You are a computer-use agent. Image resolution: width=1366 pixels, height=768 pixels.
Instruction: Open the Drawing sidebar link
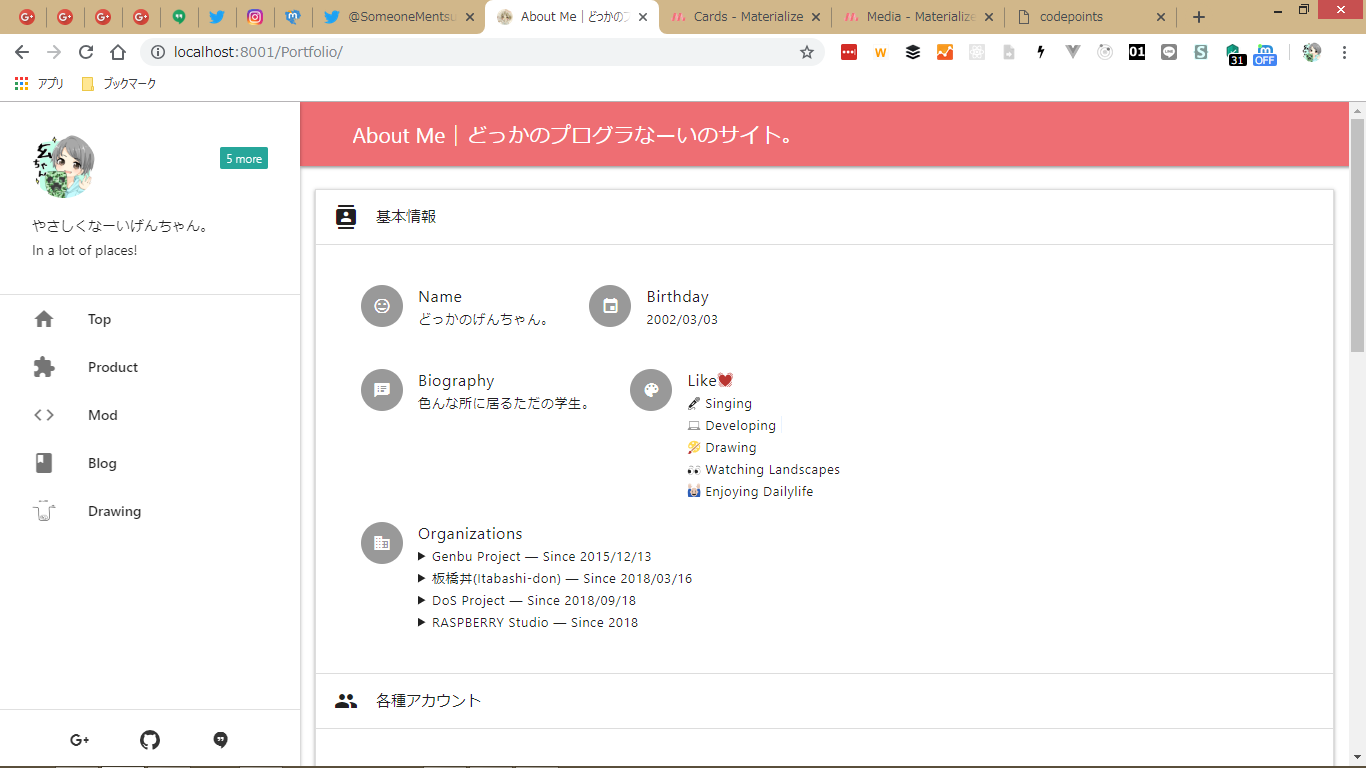click(x=114, y=511)
